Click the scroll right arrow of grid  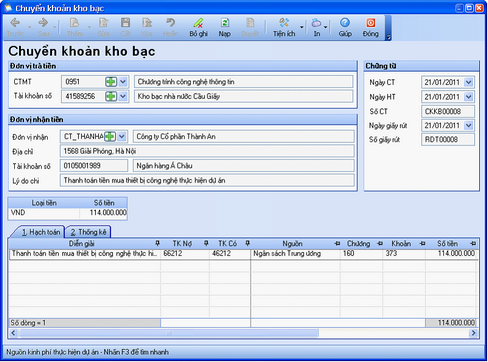(x=473, y=333)
